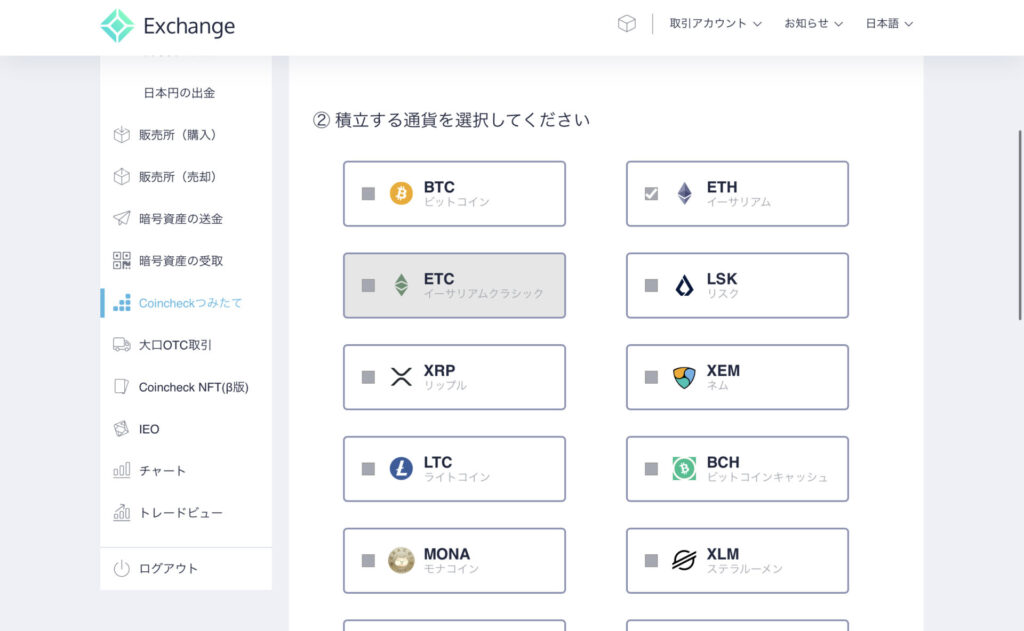Click the power icon beside ログアウト
The image size is (1024, 631).
click(121, 568)
